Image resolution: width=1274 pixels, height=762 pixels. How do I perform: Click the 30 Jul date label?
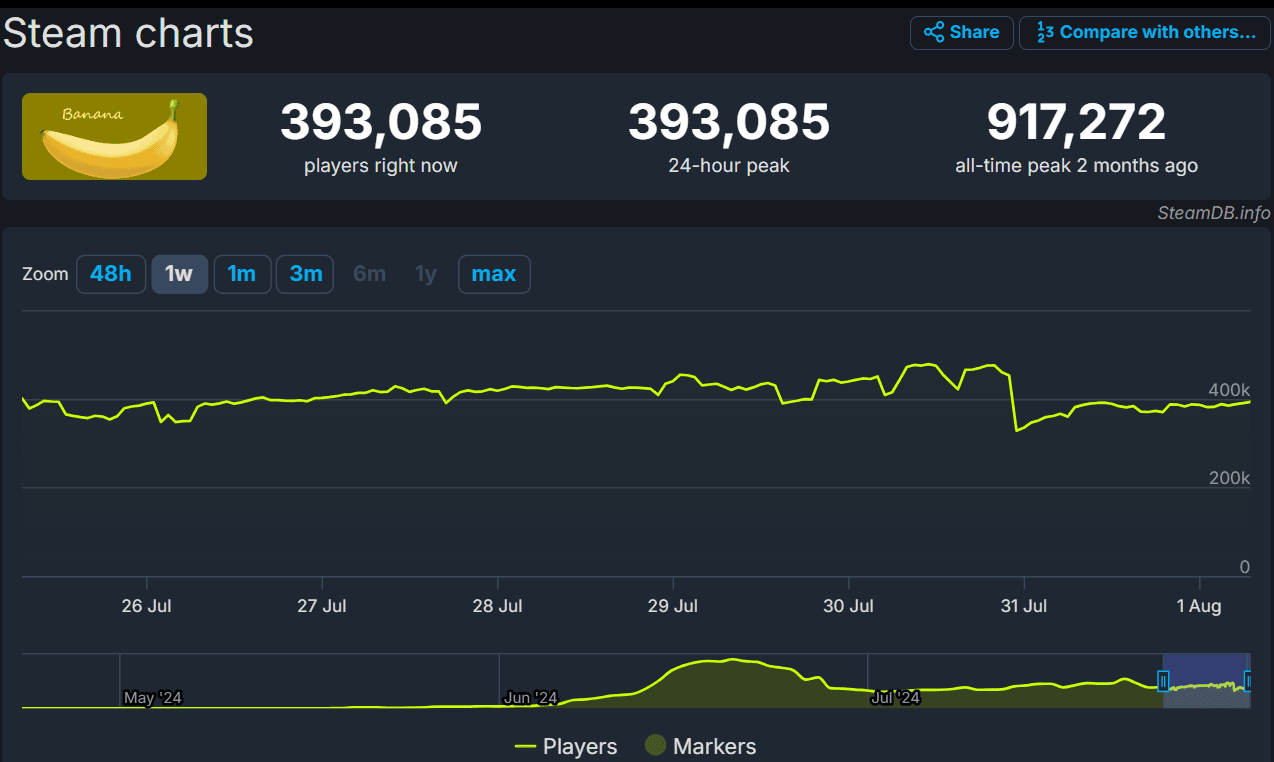(848, 606)
